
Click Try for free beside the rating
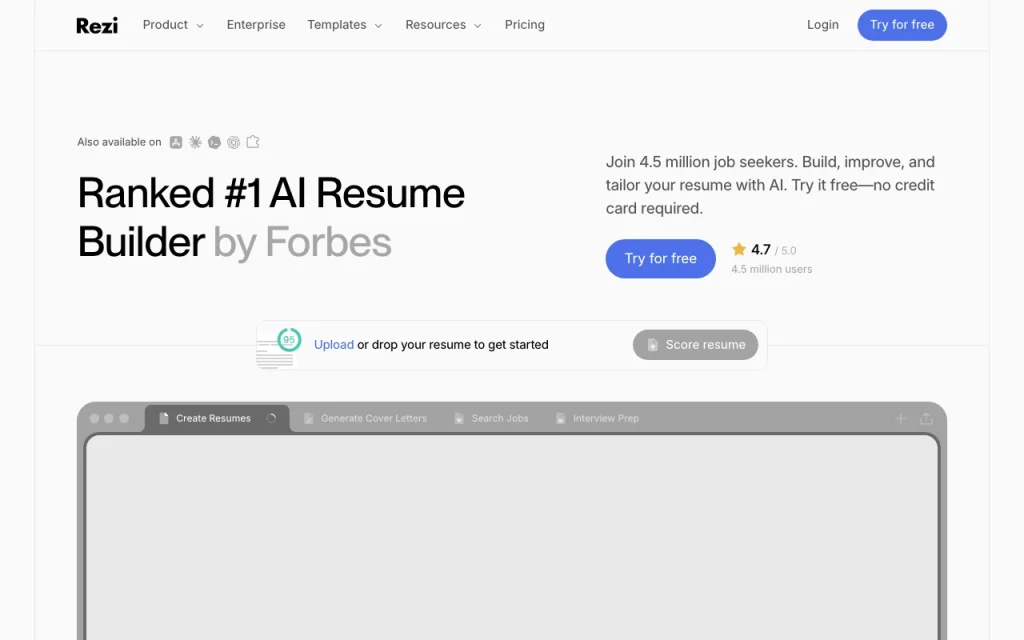(660, 259)
